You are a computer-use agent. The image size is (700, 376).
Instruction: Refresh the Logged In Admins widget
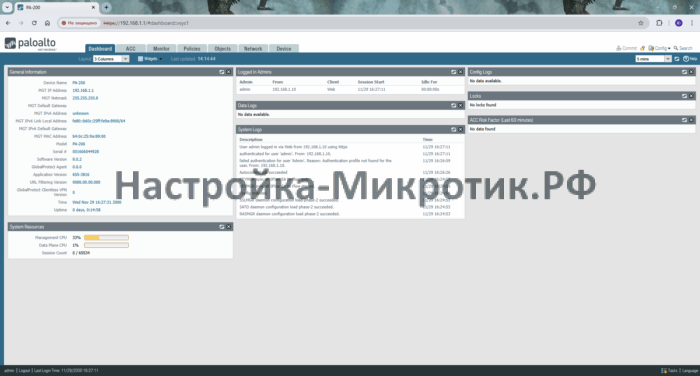454,72
